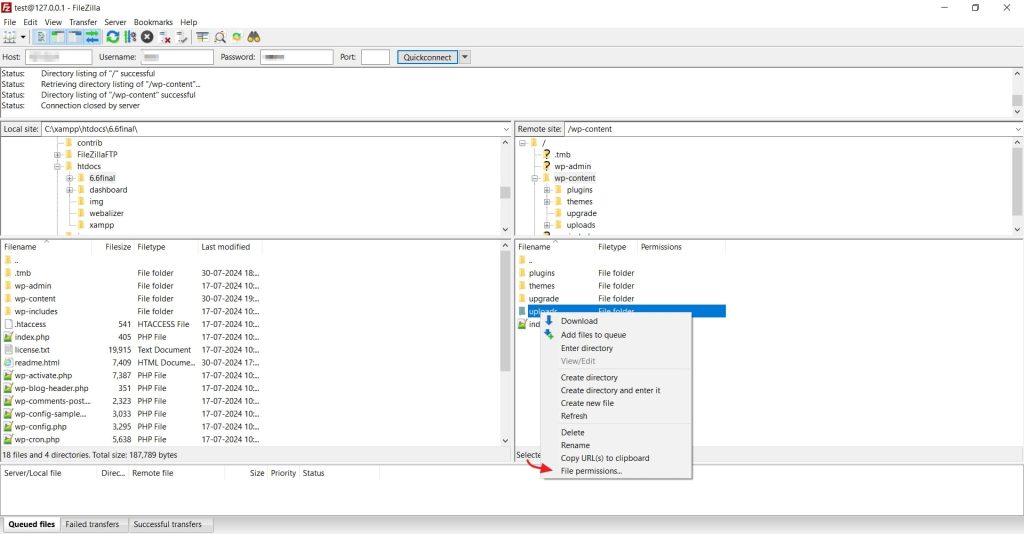1024x534 pixels.
Task: Select xampp folder in local tree
Action: (x=101, y=225)
